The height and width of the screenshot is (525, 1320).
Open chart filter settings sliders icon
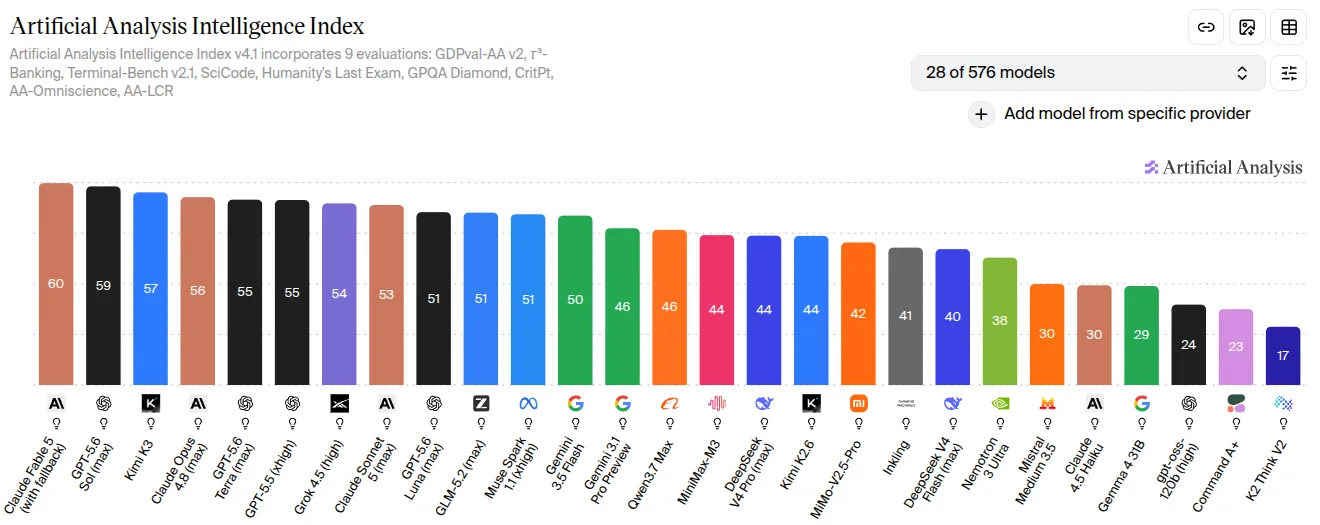[1289, 73]
